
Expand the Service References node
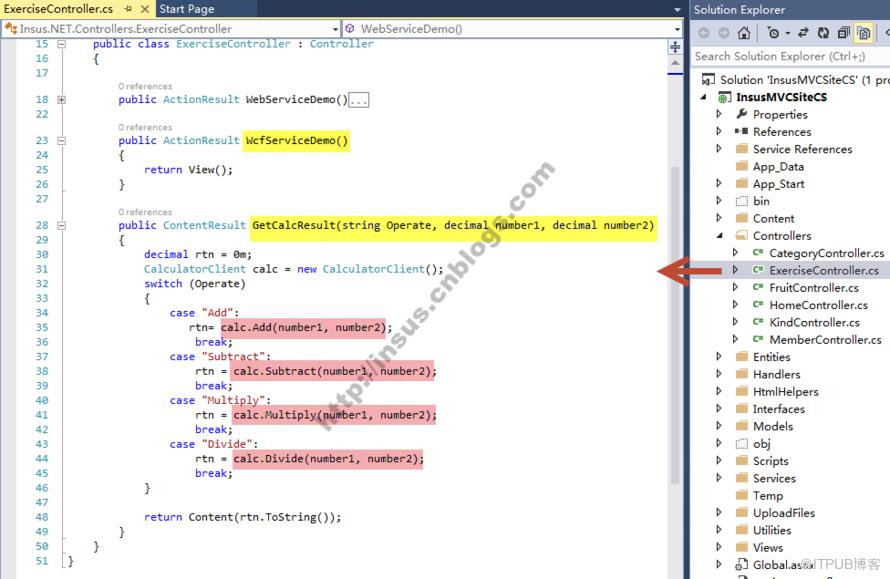[719, 149]
